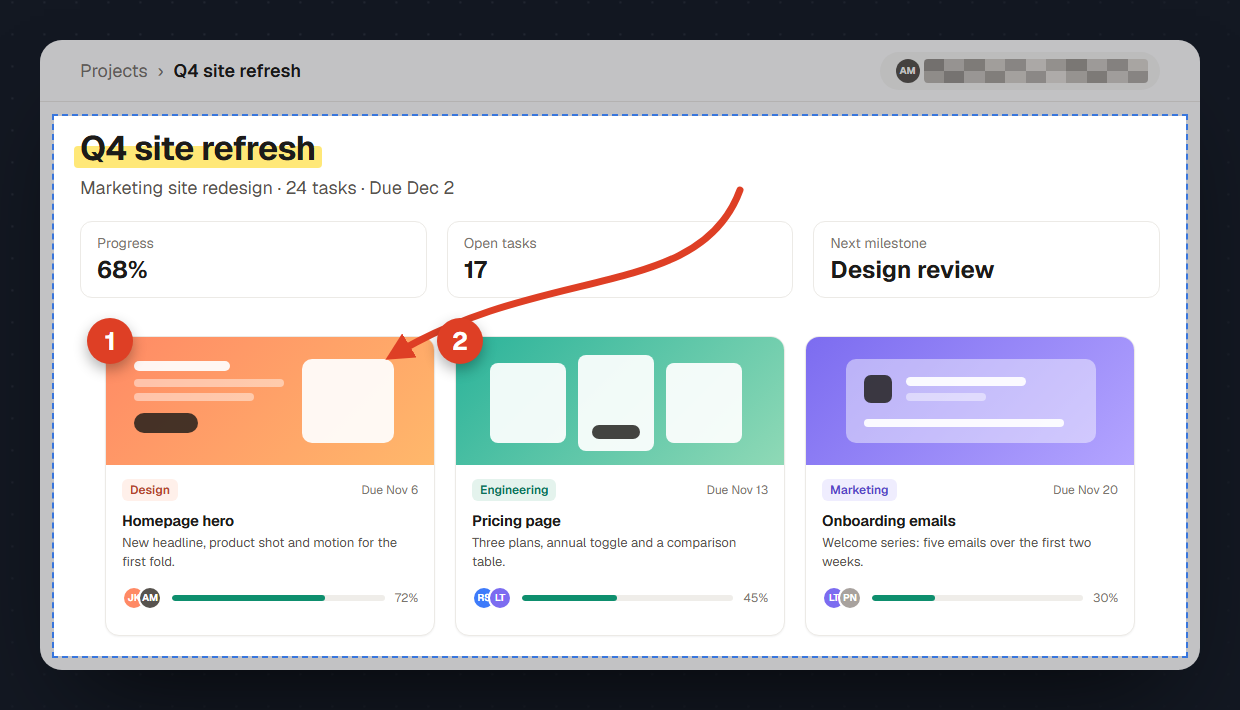Screen dimensions: 1240x710
Task: Click the "New headline, product shot" description
Action: [x=260, y=552]
